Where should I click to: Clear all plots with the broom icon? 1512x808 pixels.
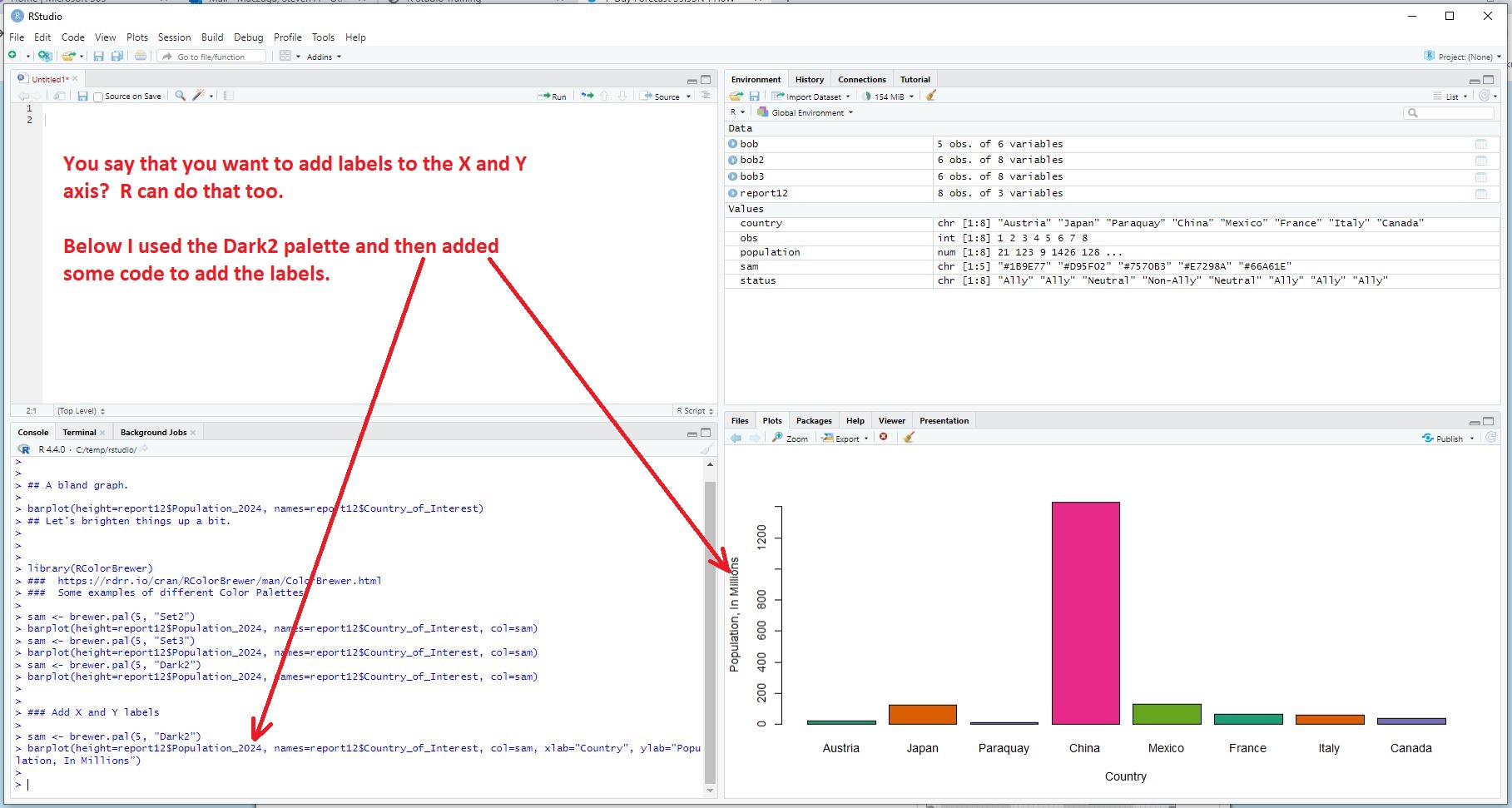pos(909,438)
